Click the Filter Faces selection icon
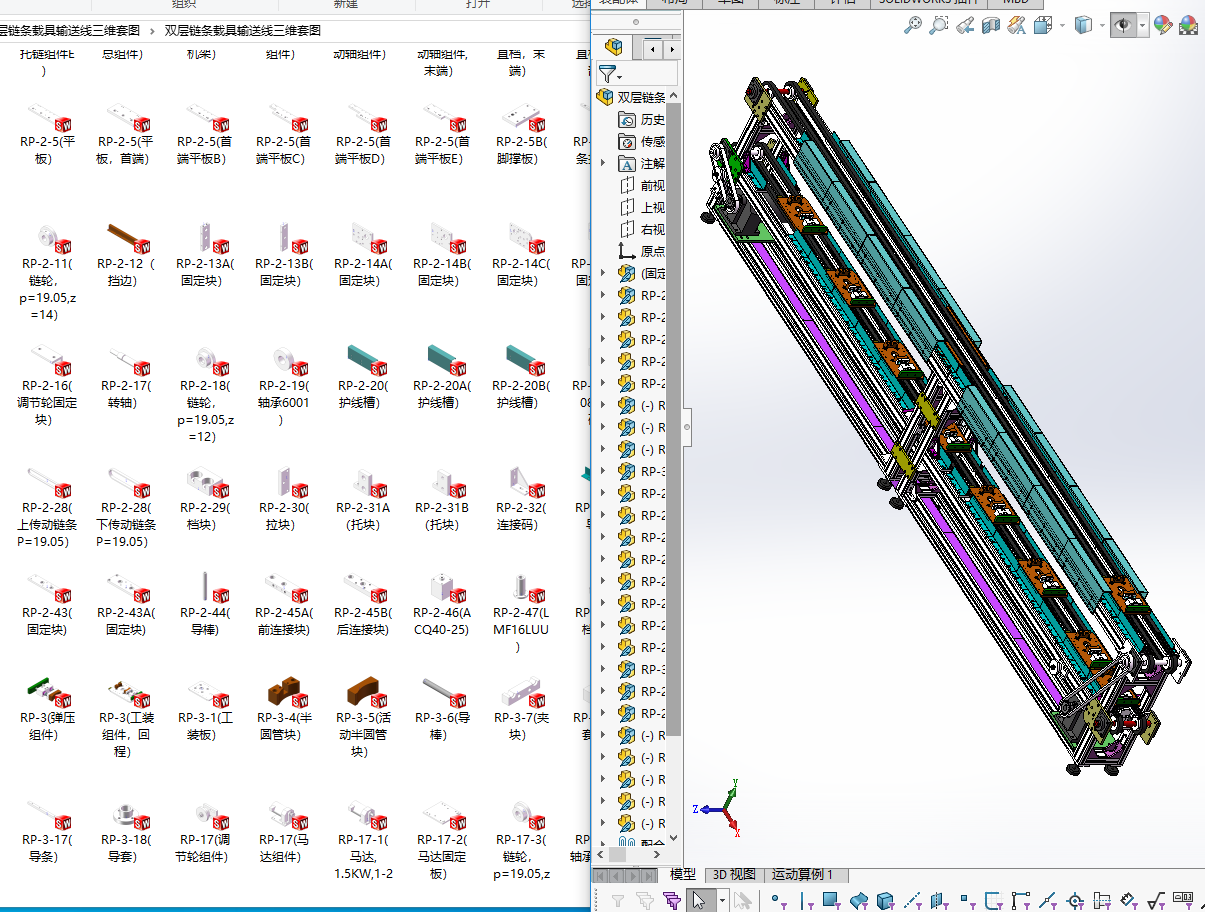Screen dimensions: 1205x912 pyautogui.click(x=829, y=900)
